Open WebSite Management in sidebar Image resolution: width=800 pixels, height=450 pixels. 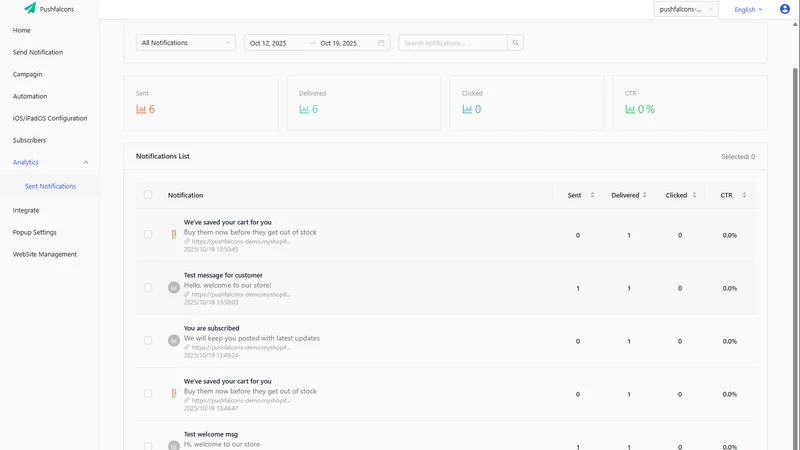tap(45, 254)
